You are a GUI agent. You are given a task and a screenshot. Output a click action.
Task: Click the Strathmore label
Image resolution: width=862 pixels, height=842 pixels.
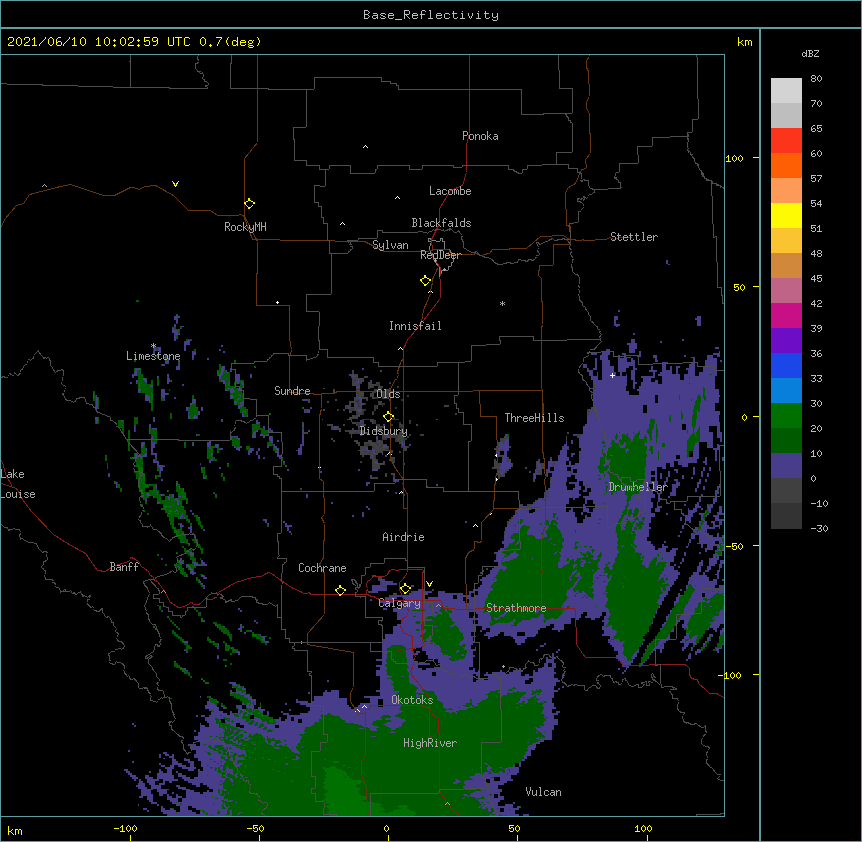[x=516, y=608]
